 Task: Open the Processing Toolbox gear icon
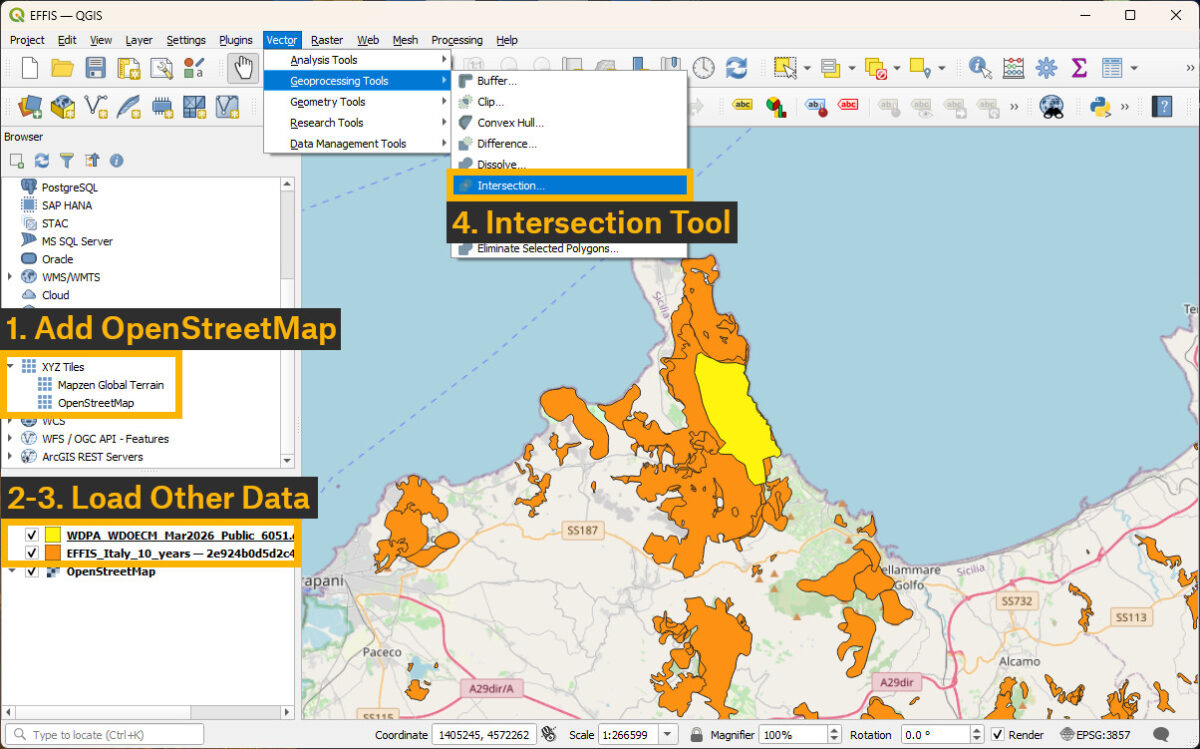[x=1046, y=67]
